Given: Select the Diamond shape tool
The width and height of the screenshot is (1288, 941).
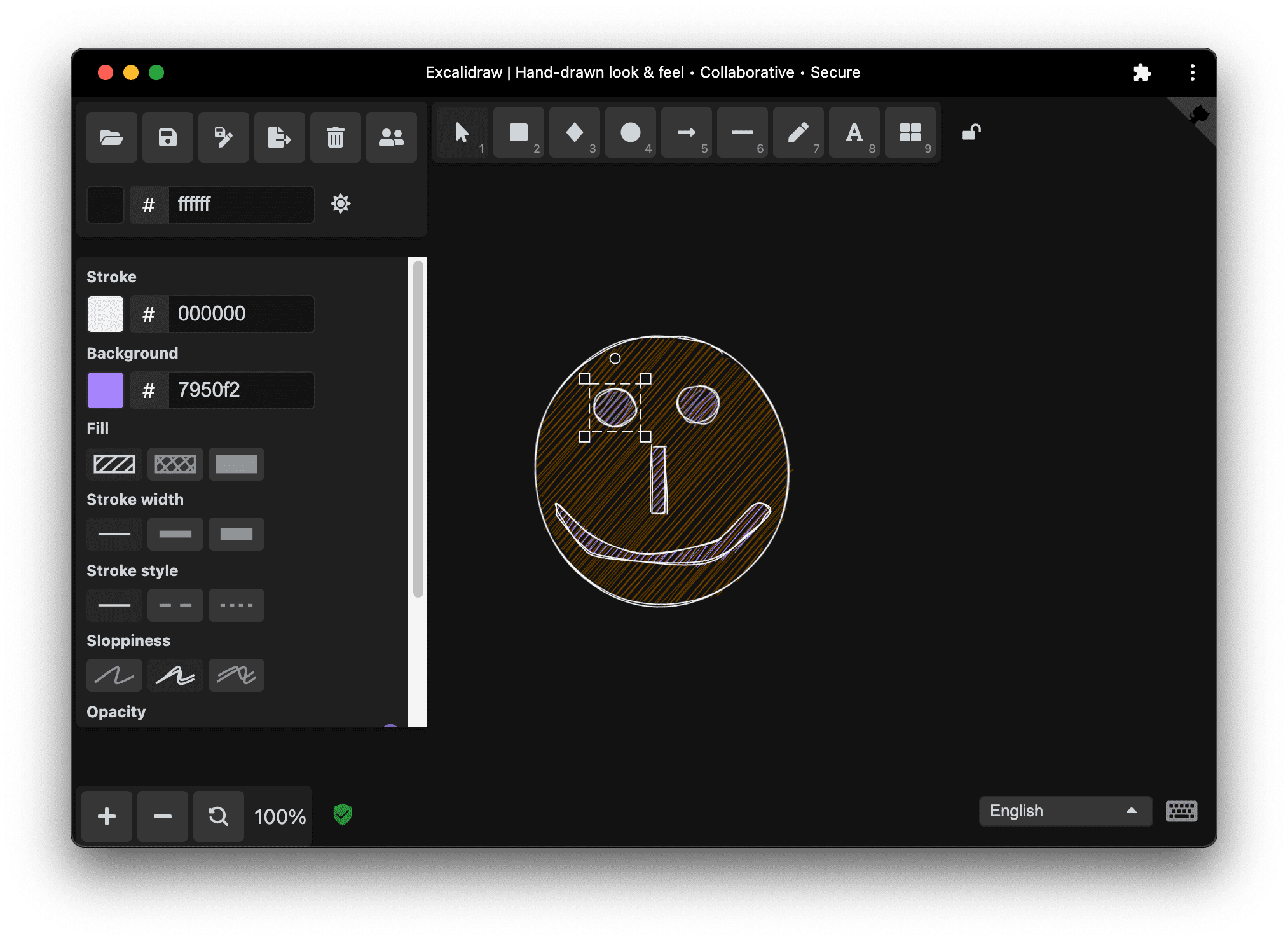Looking at the screenshot, I should (x=575, y=134).
